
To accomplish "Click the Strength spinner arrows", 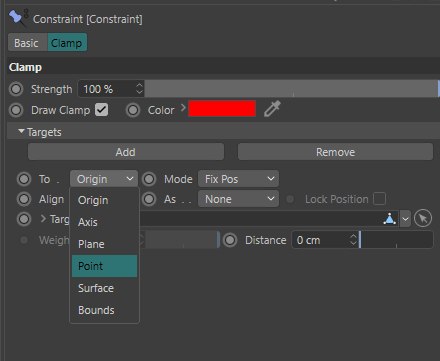I will 139,89.
